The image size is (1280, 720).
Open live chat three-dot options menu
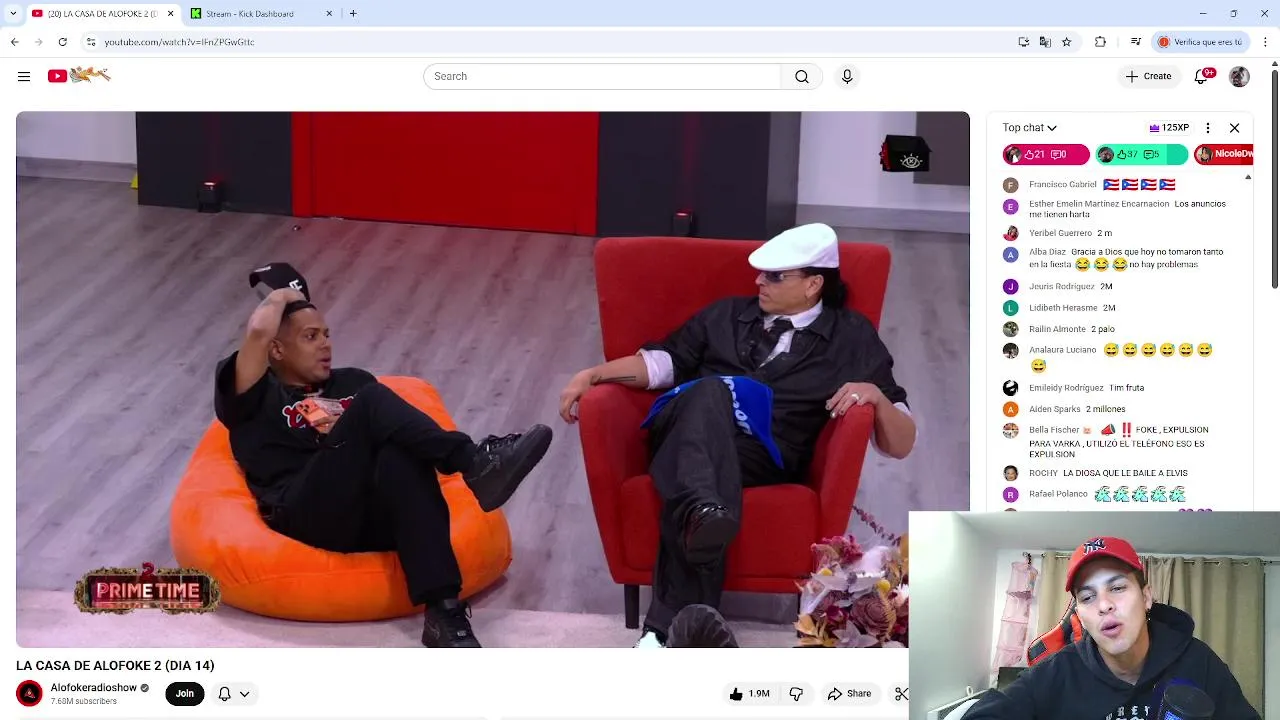[1208, 128]
